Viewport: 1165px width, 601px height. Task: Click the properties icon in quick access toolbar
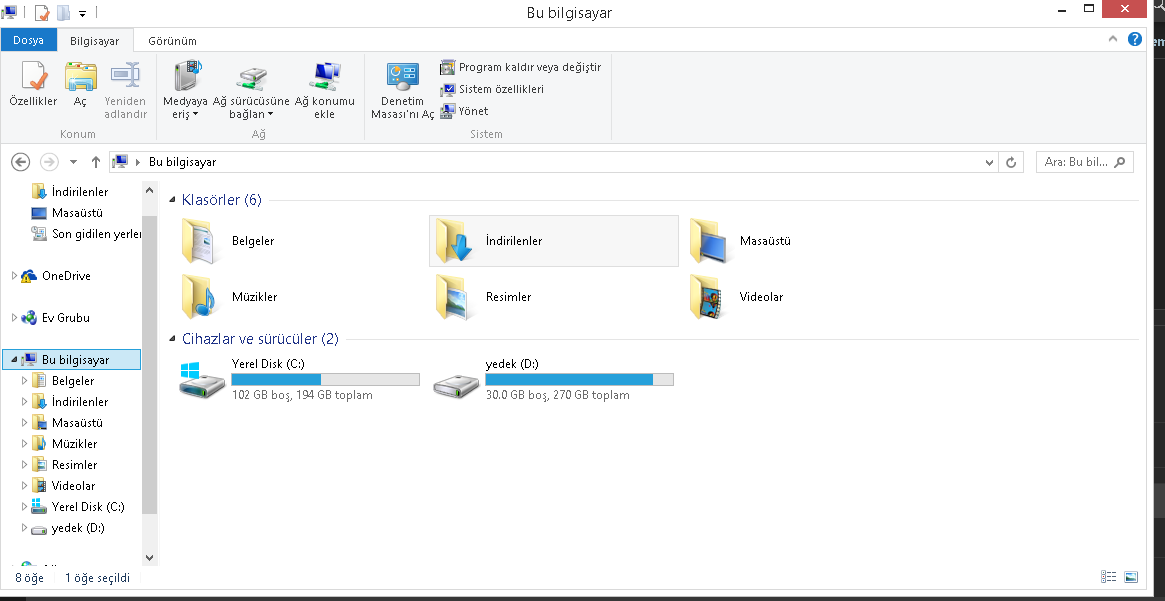click(x=42, y=13)
